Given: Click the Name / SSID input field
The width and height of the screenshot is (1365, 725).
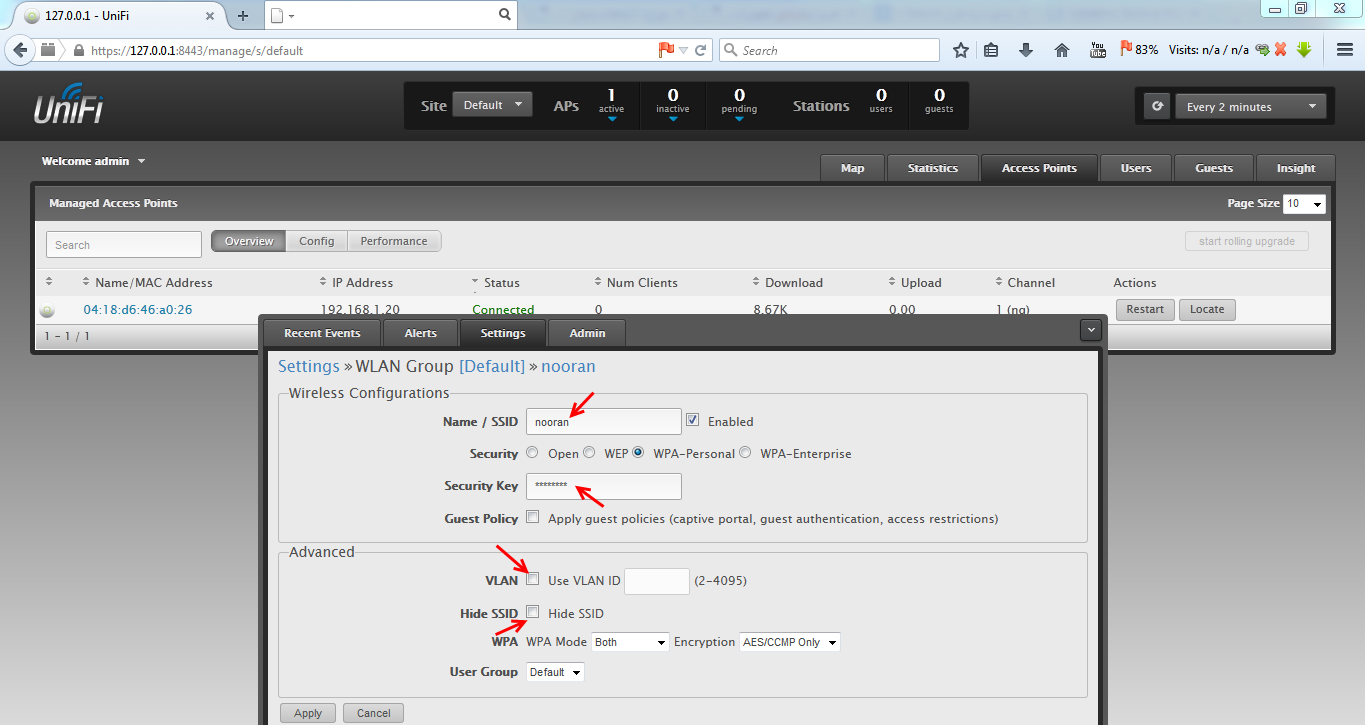Looking at the screenshot, I should click(603, 421).
